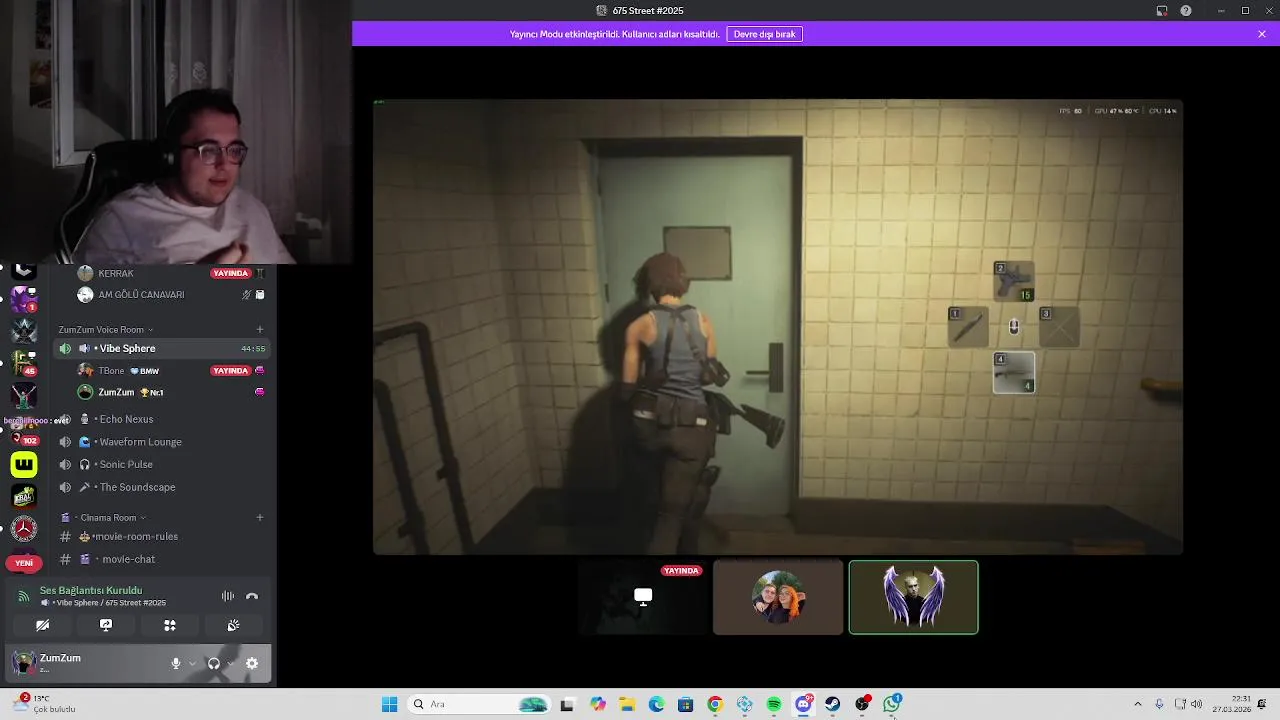Join the Waveform Lounge voice channel
1280x720 pixels.
(x=162, y=442)
